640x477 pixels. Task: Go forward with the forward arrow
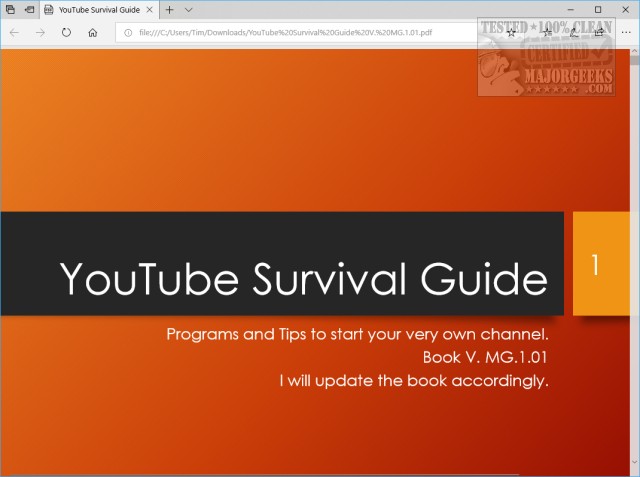click(x=40, y=33)
